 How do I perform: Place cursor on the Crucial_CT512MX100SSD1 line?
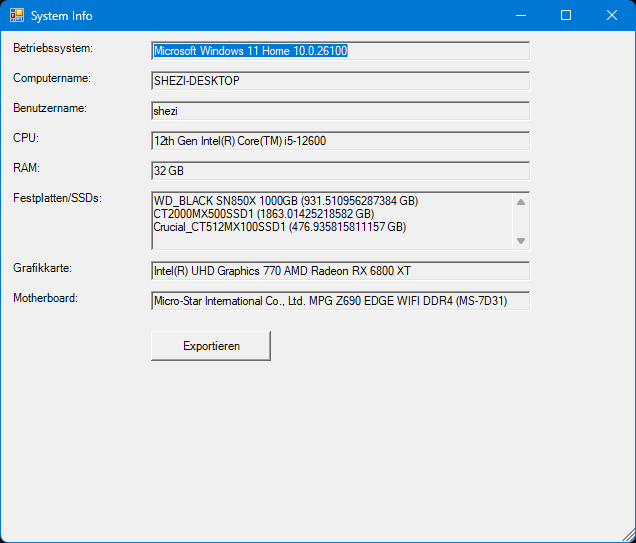(279, 227)
